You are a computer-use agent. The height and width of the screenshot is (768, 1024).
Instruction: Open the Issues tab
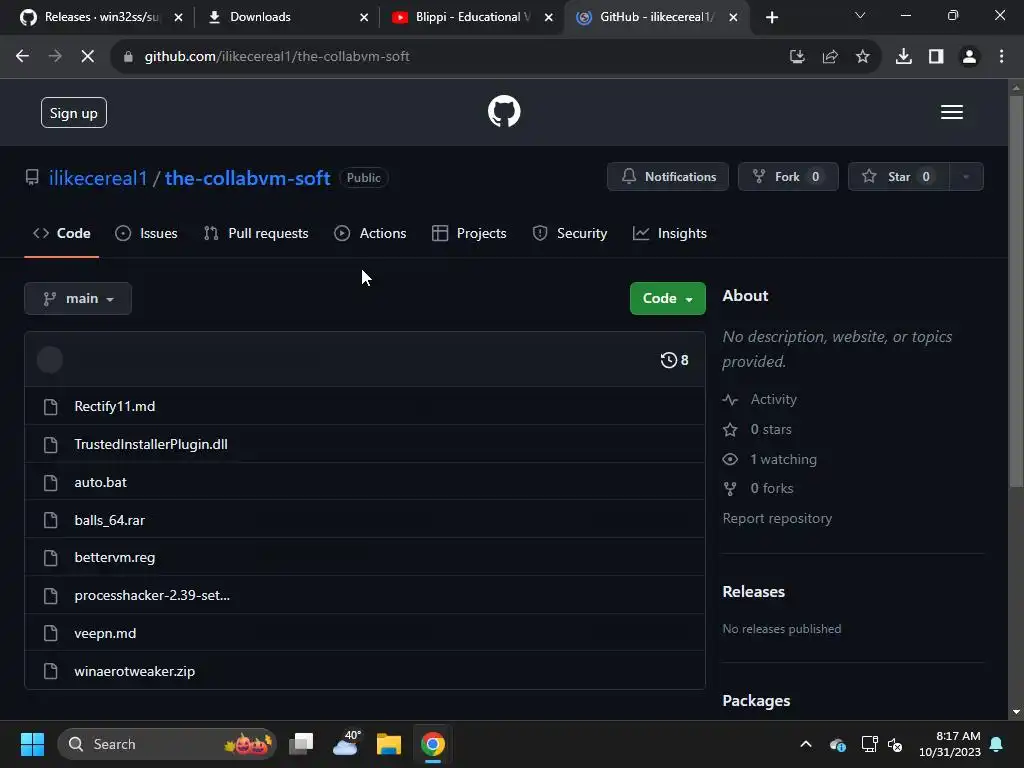(146, 234)
